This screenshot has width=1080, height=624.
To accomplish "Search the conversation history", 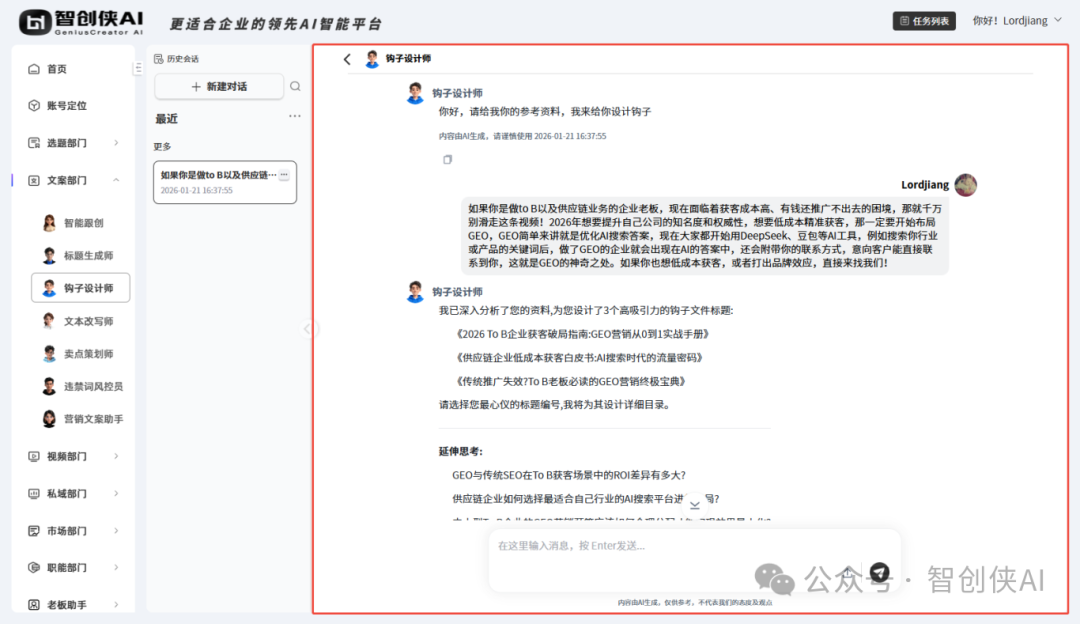I will coord(295,86).
